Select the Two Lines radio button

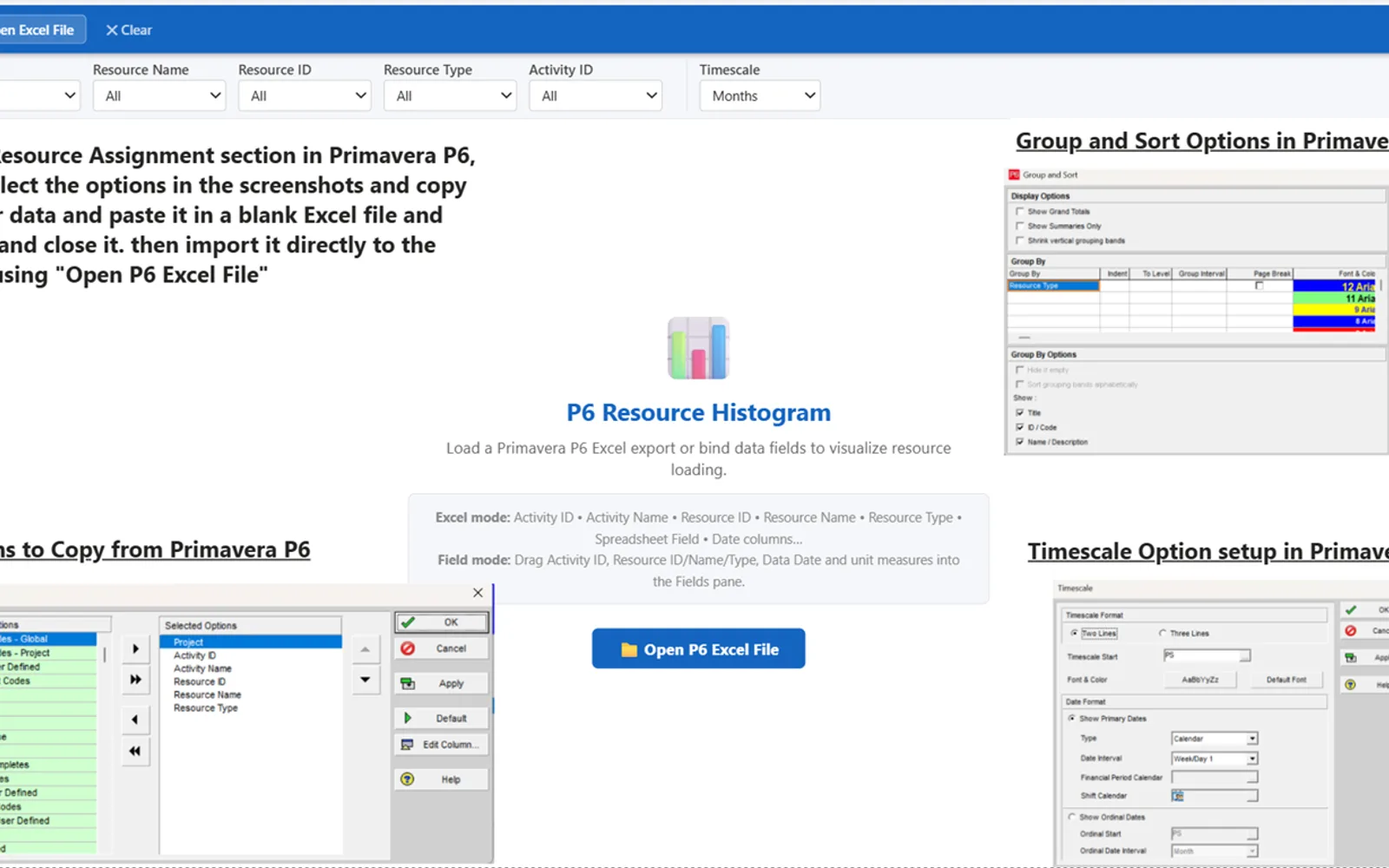click(x=1075, y=634)
